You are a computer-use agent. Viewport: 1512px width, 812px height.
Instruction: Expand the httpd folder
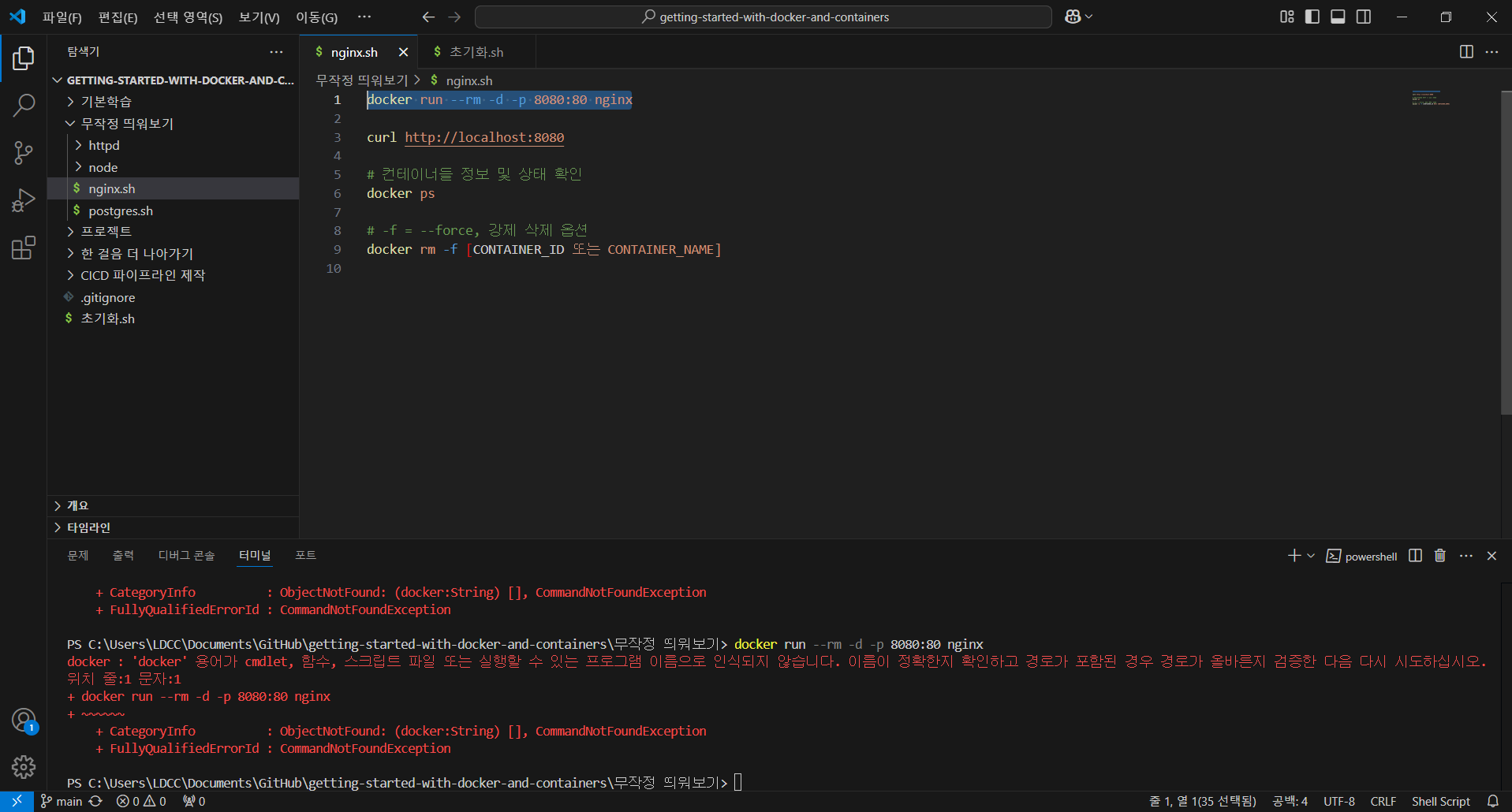click(x=173, y=145)
